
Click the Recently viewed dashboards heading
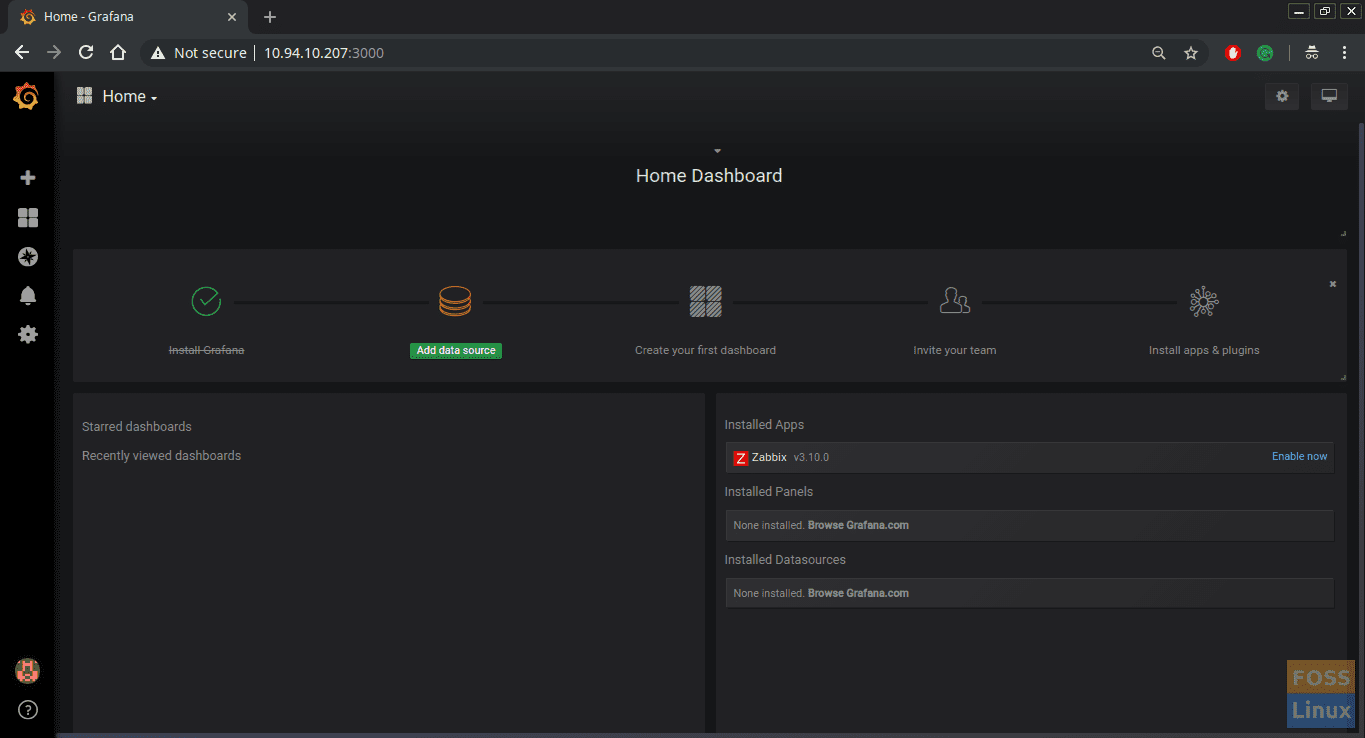[162, 456]
